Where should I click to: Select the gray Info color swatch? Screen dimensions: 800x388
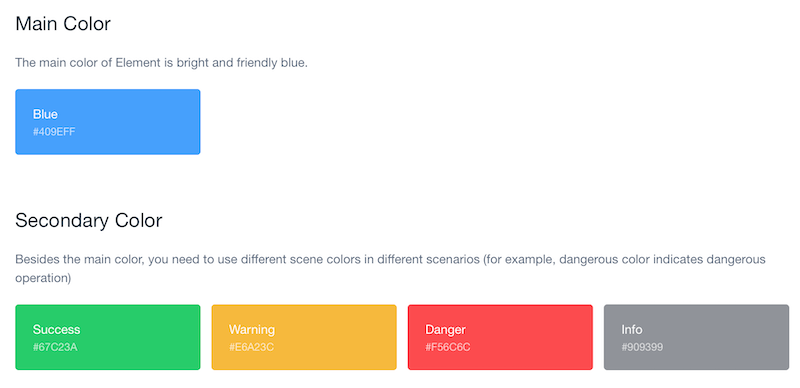[x=696, y=337]
